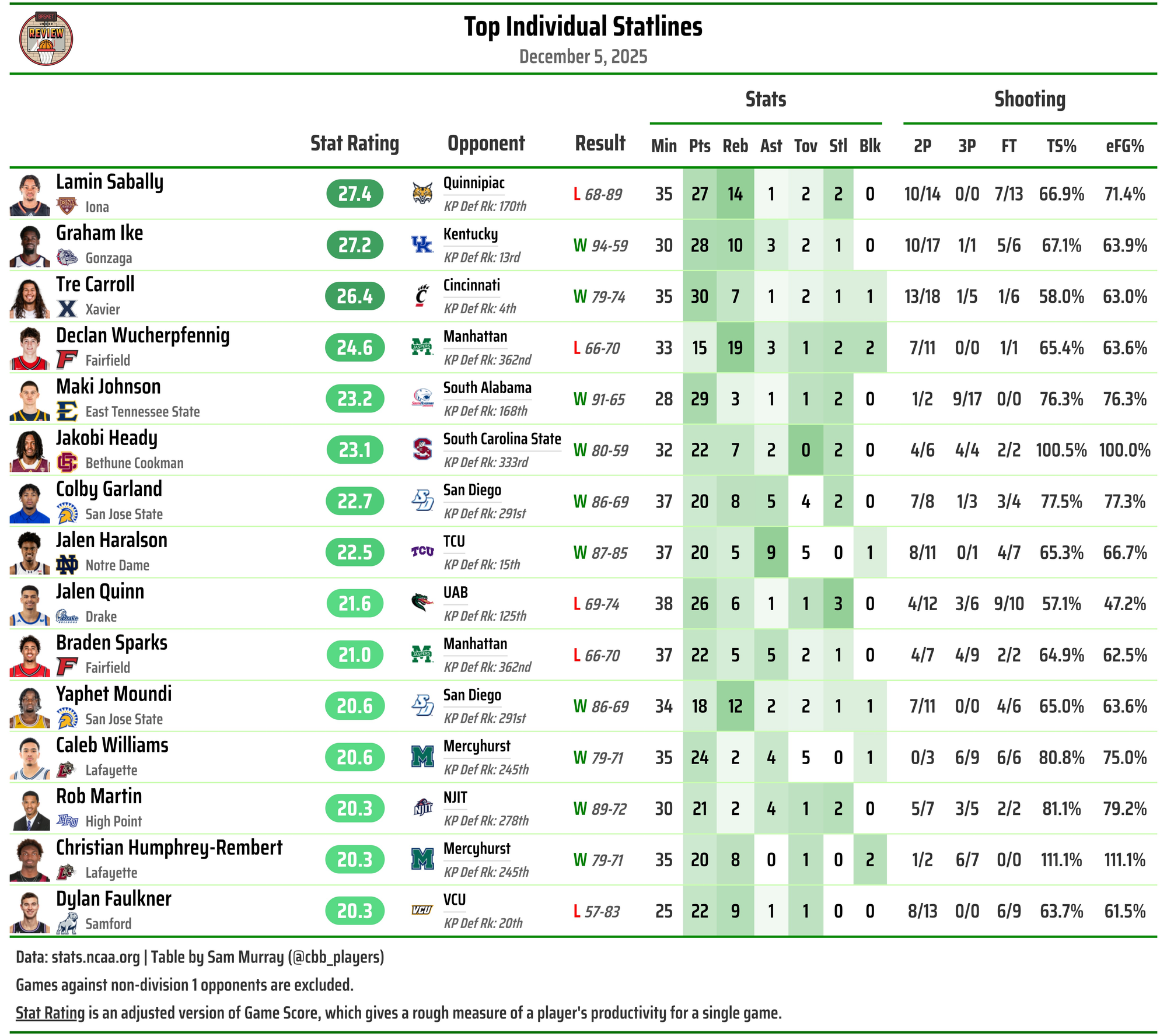Image resolution: width=1167 pixels, height=1036 pixels.
Task: Open the underlined Stat Rating footnote link
Action: point(50,1013)
